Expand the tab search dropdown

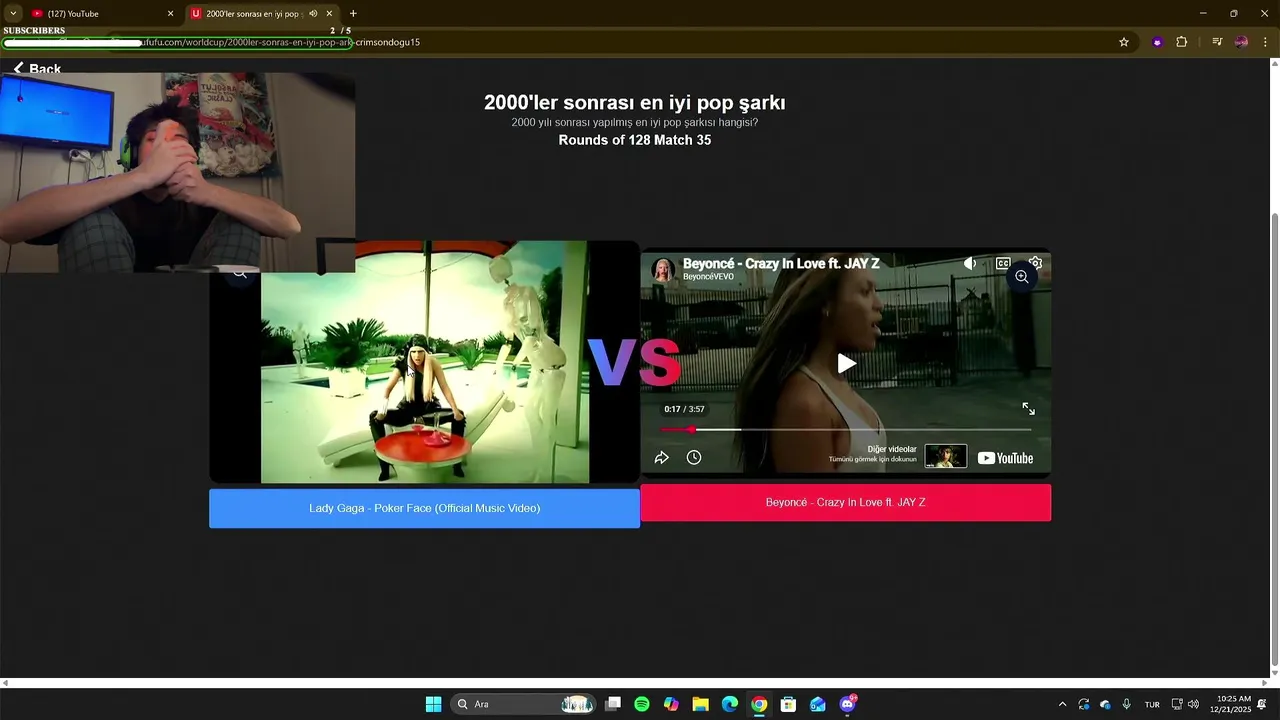click(x=13, y=14)
